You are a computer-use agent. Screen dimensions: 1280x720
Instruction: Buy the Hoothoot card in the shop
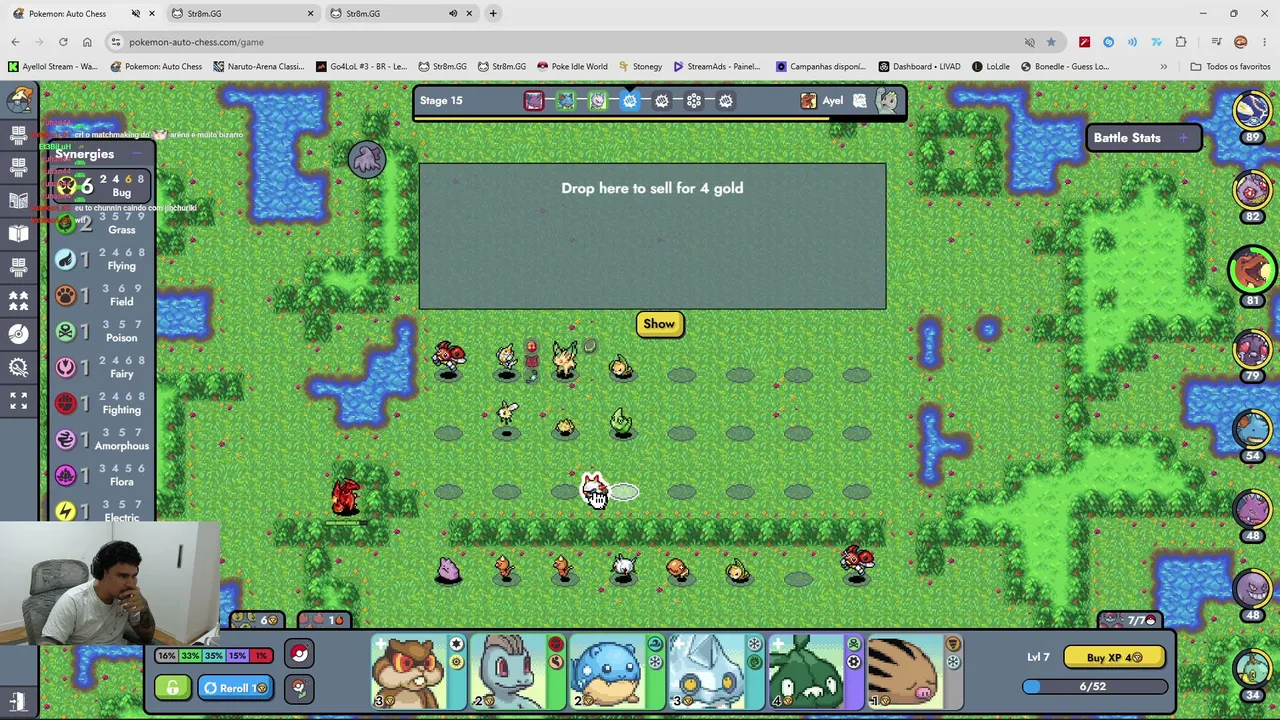[418, 672]
